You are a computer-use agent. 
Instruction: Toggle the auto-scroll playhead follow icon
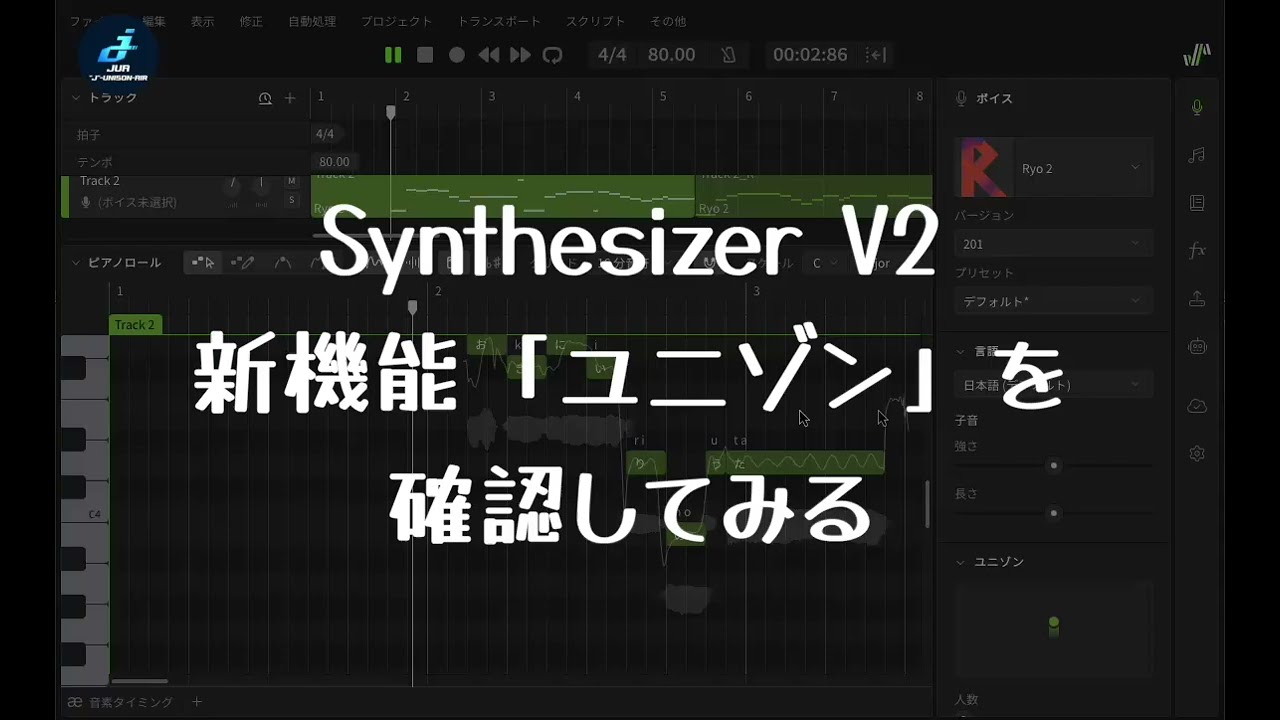pyautogui.click(x=878, y=55)
